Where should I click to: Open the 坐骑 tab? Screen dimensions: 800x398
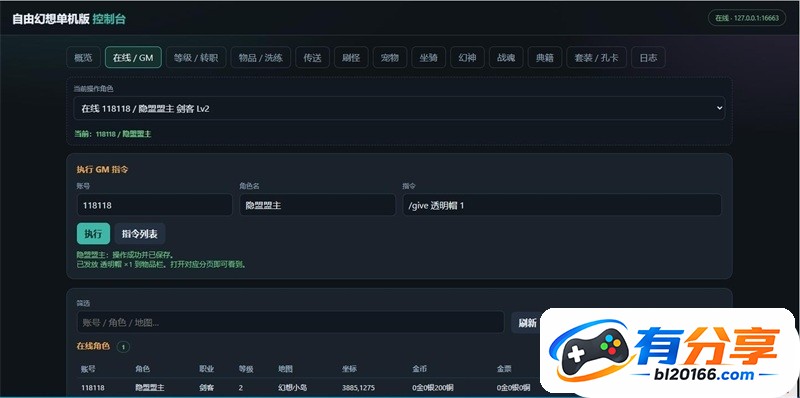pyautogui.click(x=429, y=58)
